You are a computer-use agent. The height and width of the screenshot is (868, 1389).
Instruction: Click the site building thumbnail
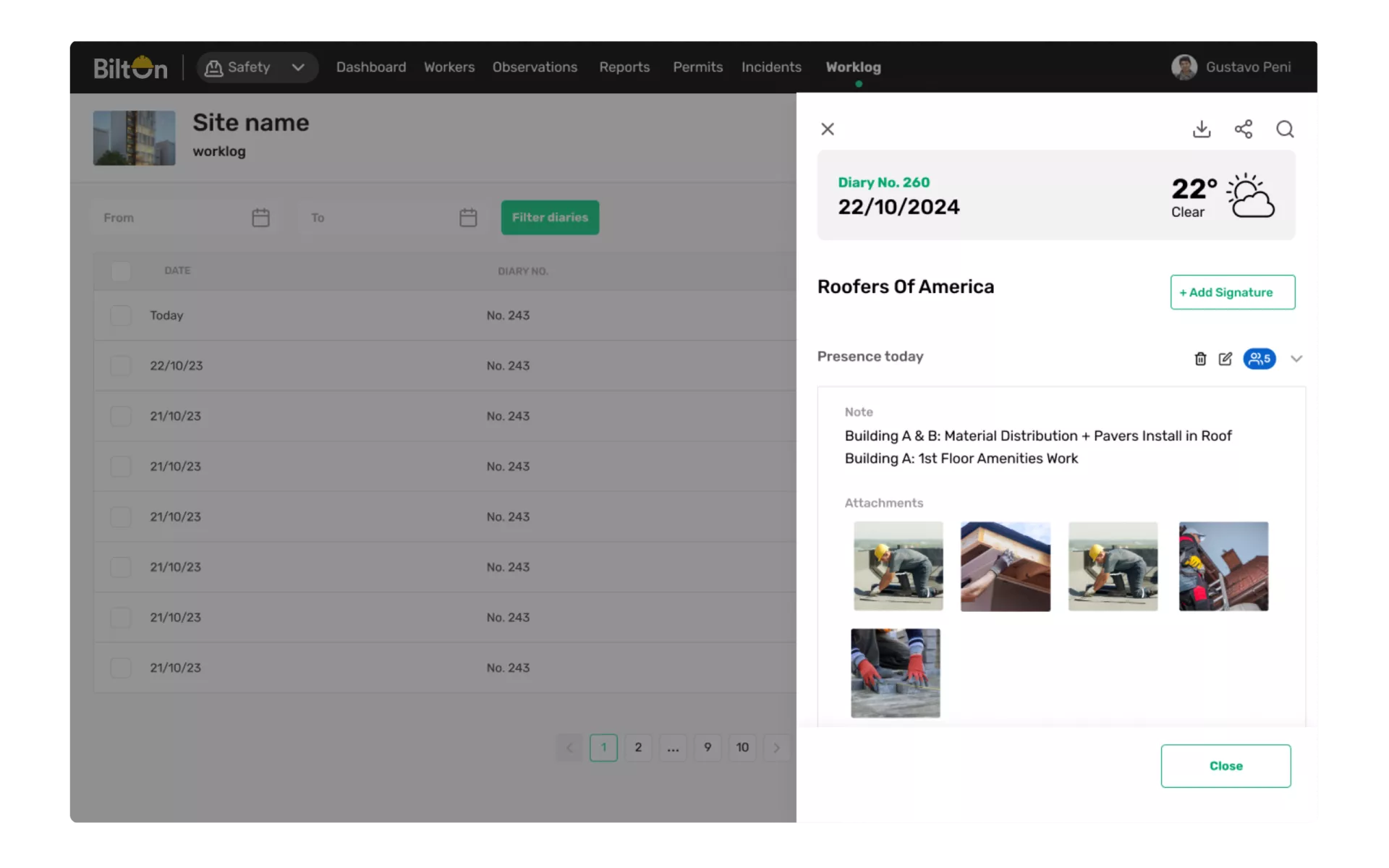[135, 138]
